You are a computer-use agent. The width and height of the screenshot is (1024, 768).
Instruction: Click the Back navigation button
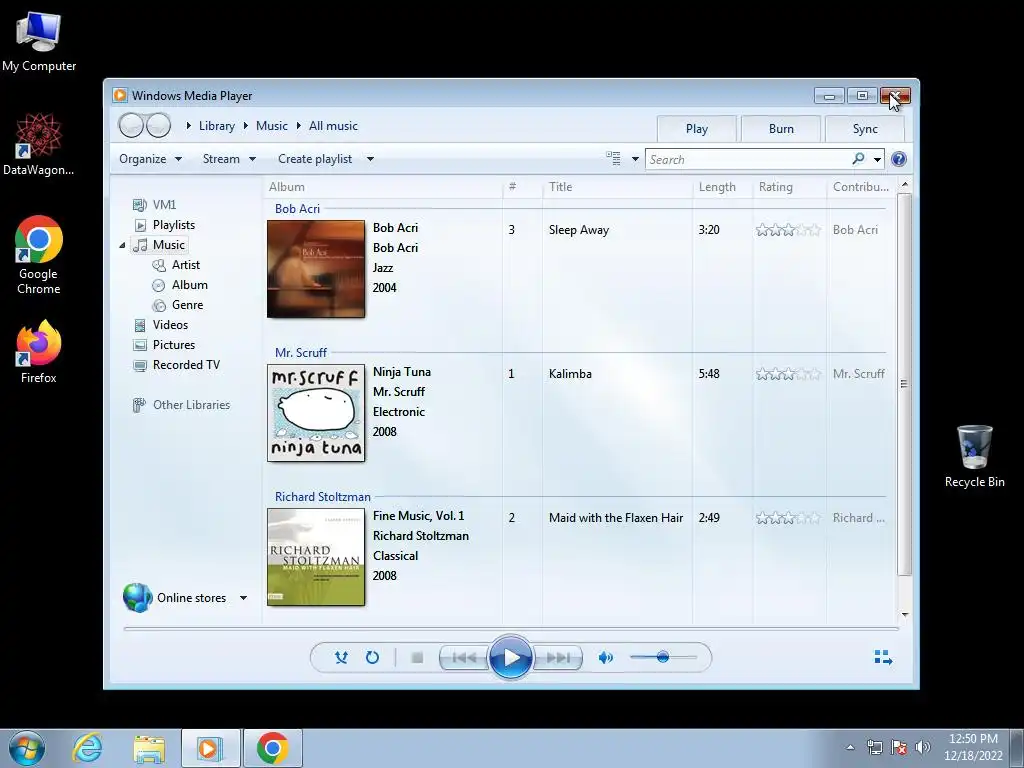click(131, 125)
